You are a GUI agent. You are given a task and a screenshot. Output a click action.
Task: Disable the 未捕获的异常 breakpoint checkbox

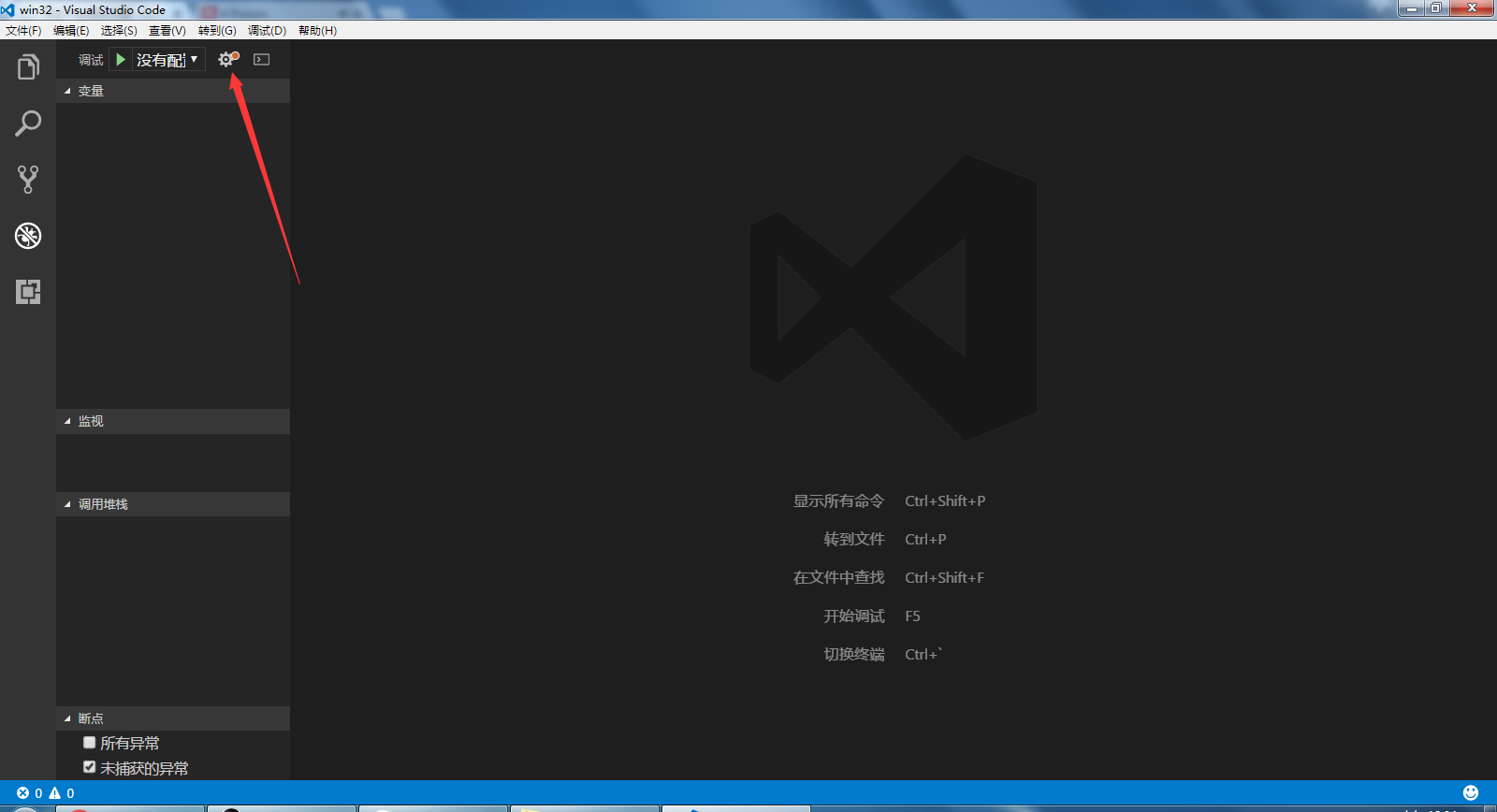tap(90, 767)
